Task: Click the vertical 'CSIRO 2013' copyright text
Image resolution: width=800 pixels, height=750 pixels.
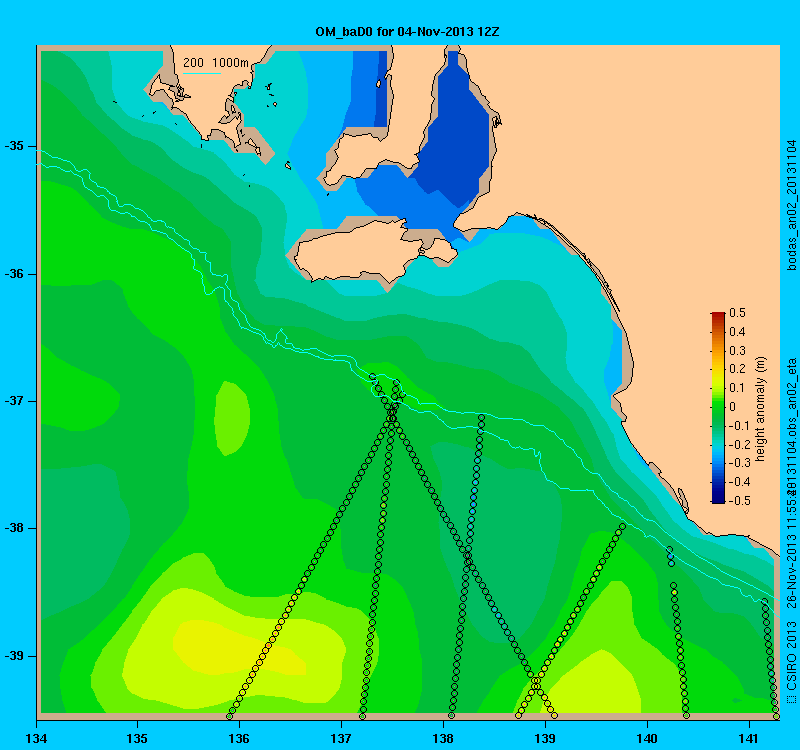Action: 791,655
